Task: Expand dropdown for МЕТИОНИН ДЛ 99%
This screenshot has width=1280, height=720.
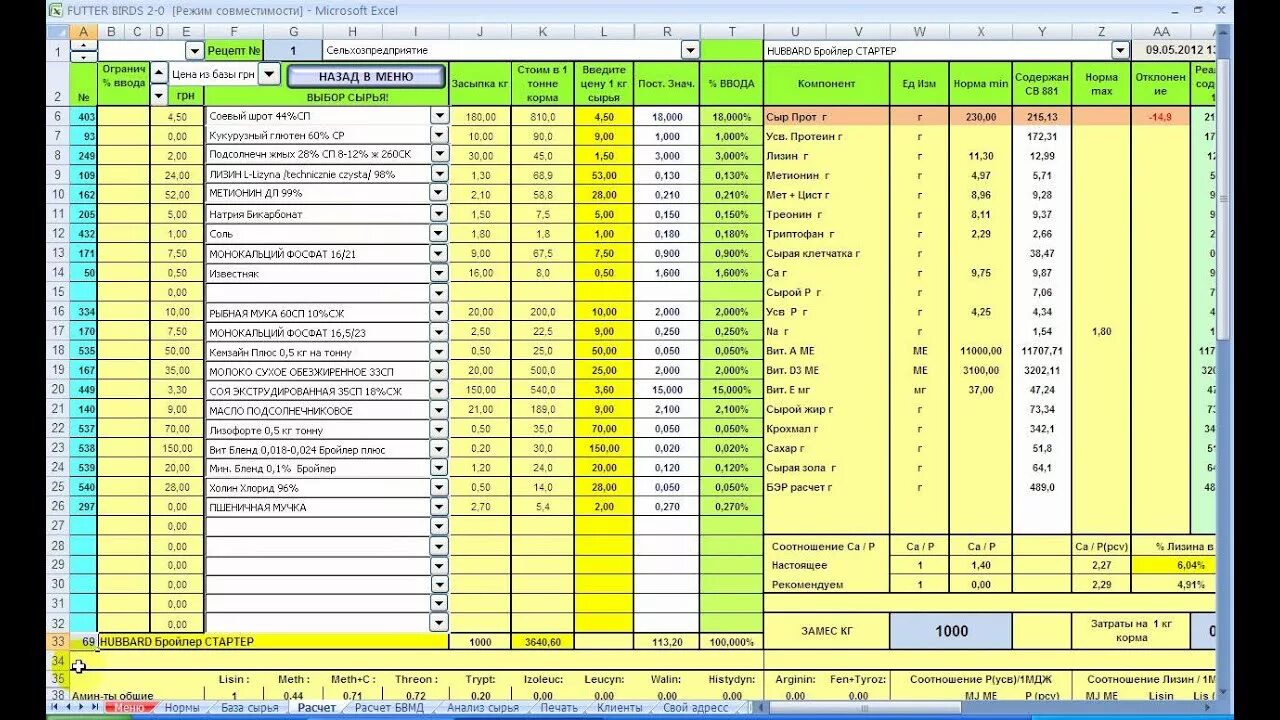Action: click(x=438, y=194)
